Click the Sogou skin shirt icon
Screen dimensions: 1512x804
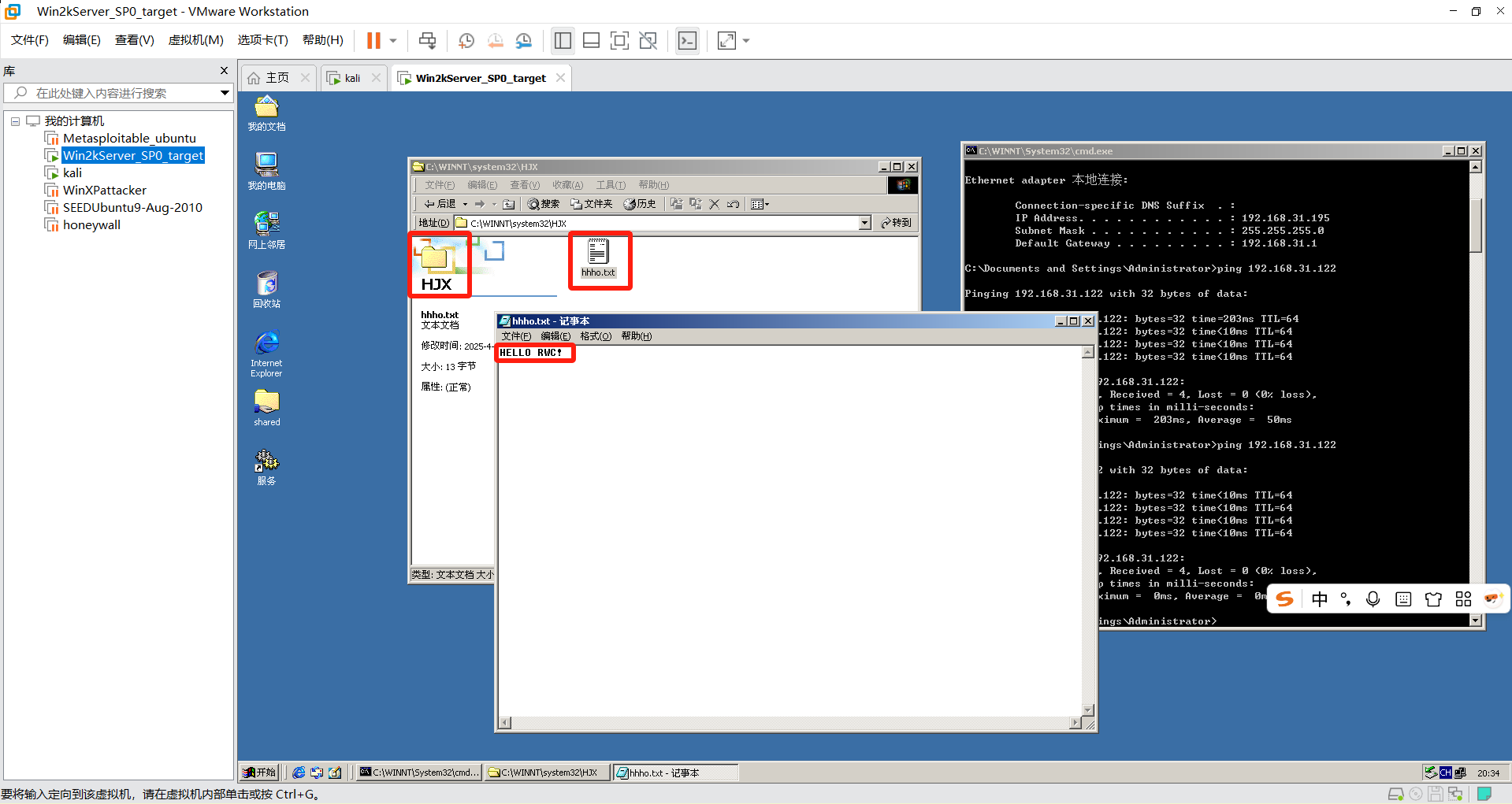(x=1433, y=599)
